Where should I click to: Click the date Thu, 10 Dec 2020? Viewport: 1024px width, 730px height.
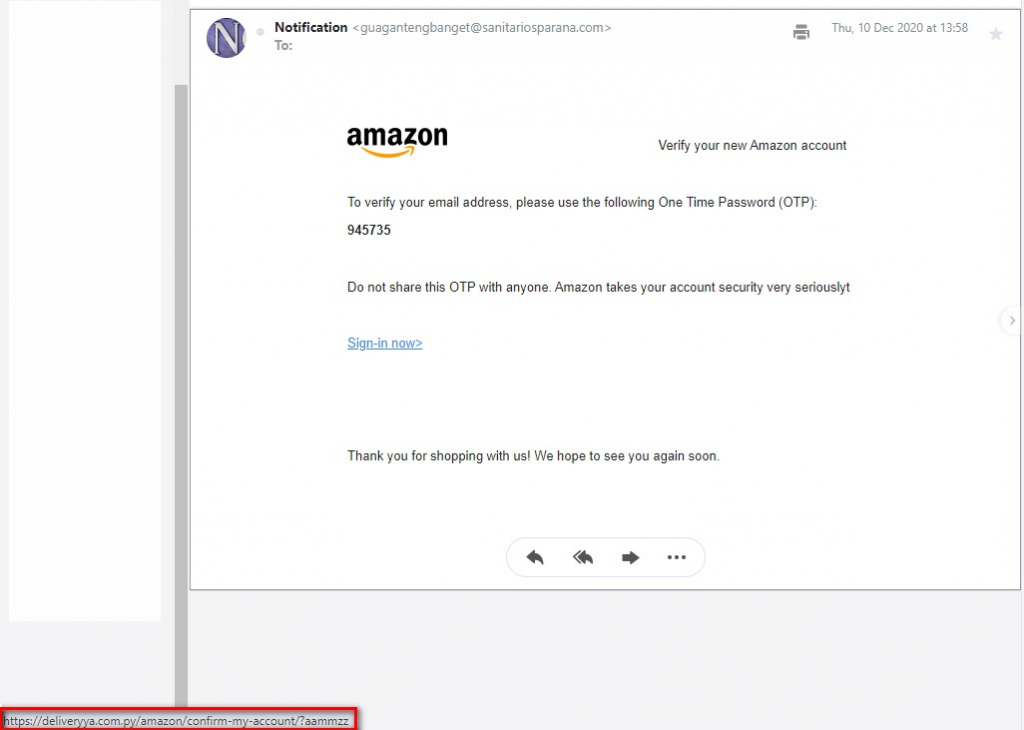click(900, 28)
